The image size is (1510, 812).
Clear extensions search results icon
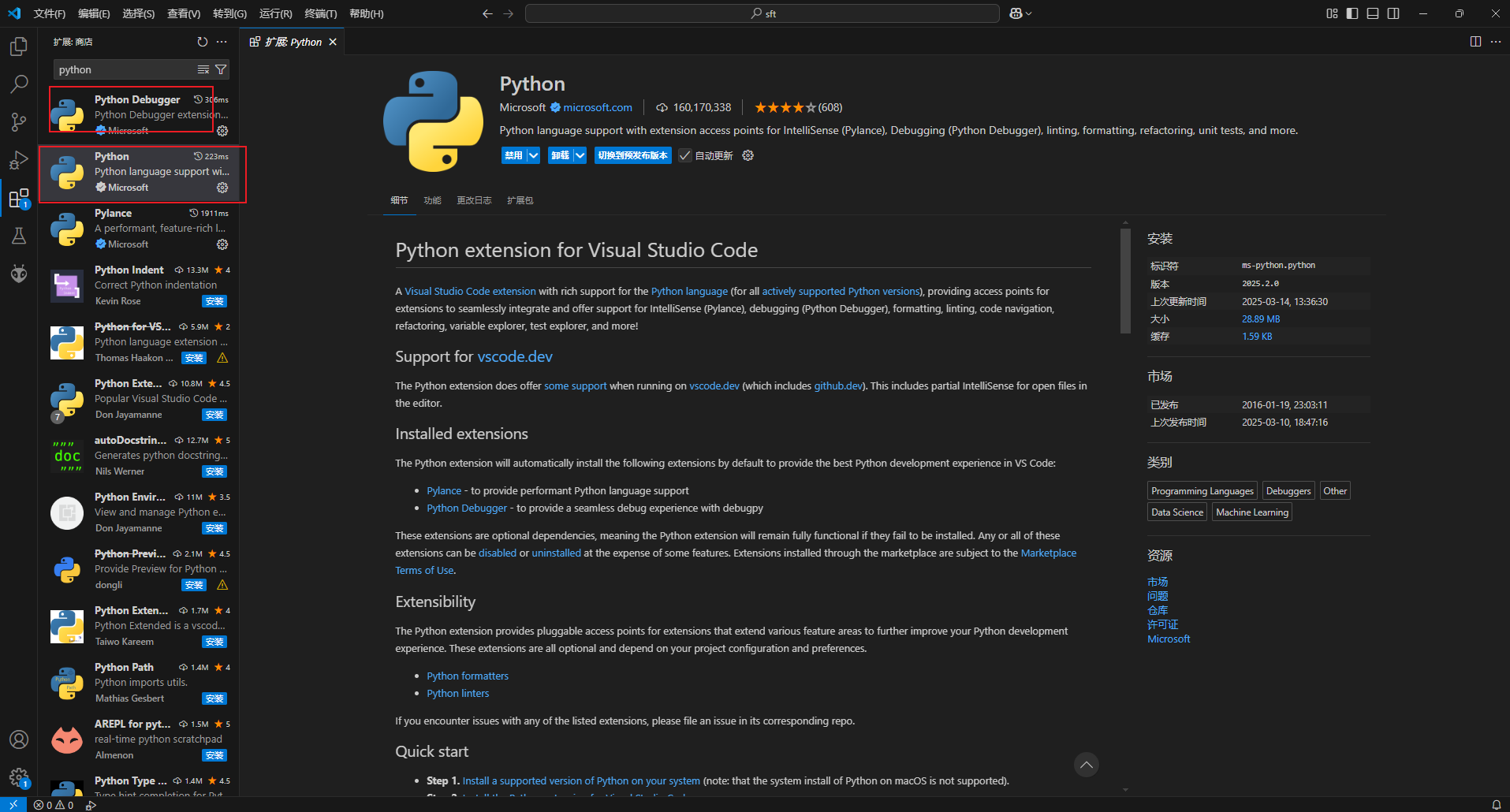203,69
